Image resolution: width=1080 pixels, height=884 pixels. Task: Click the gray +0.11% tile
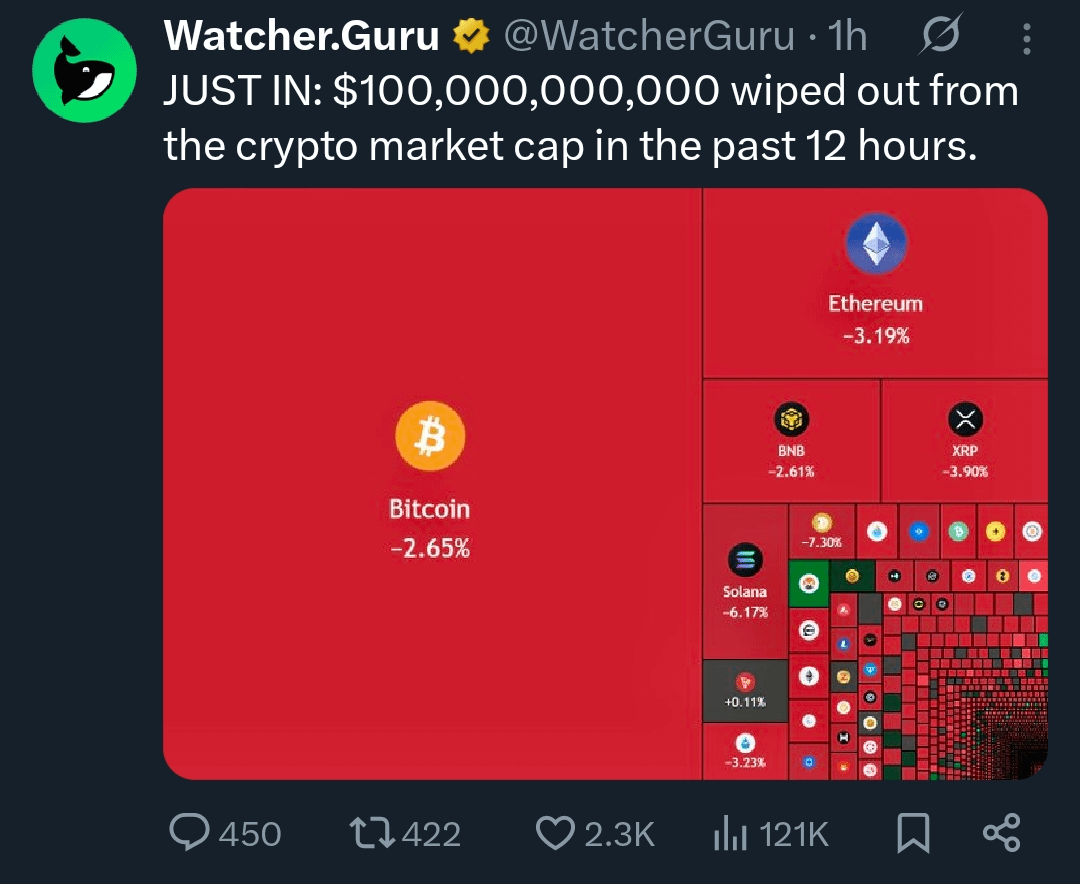coord(745,690)
